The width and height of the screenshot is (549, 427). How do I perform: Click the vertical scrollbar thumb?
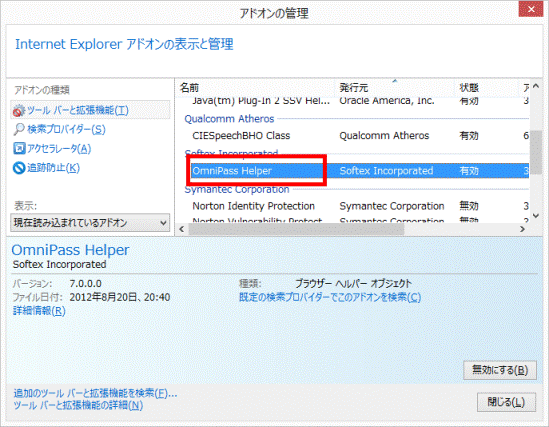coord(536,152)
